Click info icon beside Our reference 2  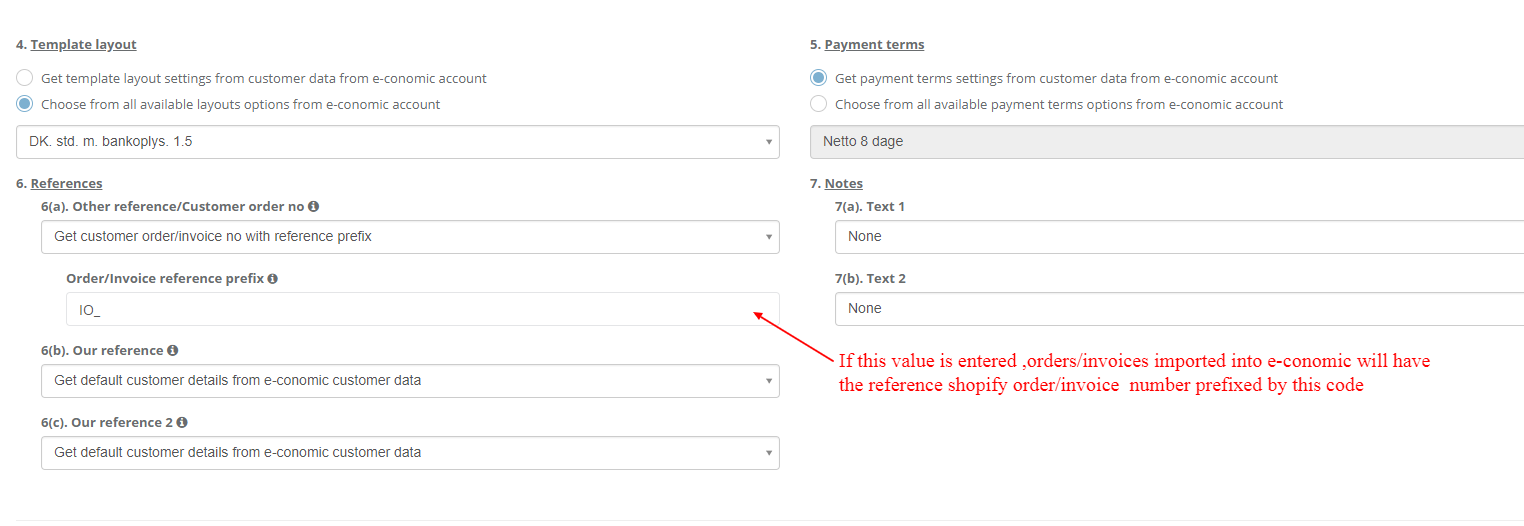pos(182,423)
